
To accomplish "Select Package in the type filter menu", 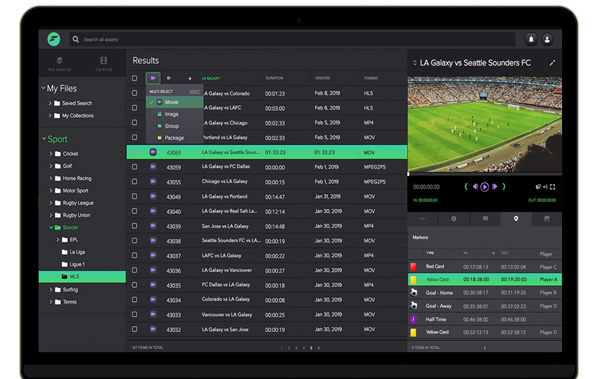I will pyautogui.click(x=174, y=138).
